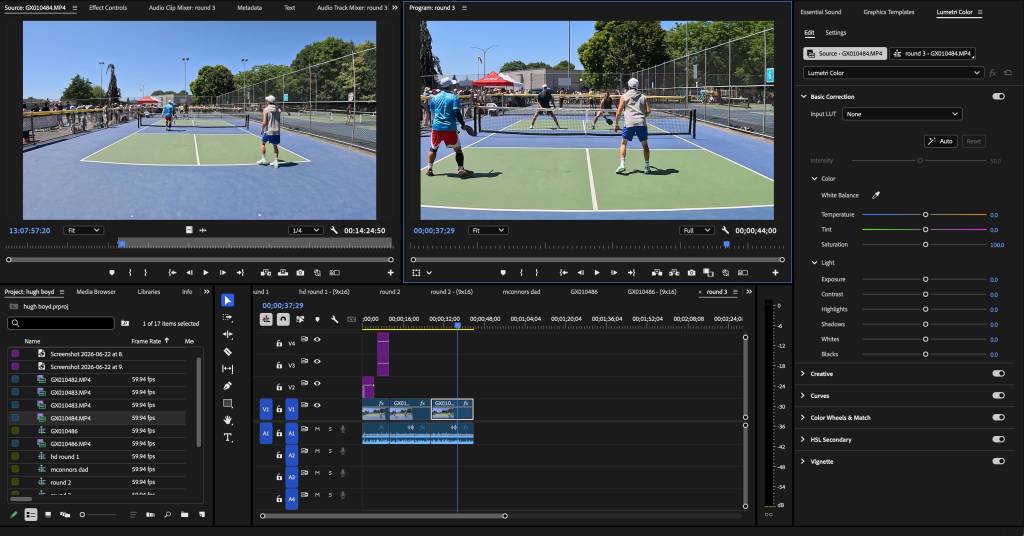
Task: Open Program monitor Full resolution dropdown
Action: tap(696, 230)
